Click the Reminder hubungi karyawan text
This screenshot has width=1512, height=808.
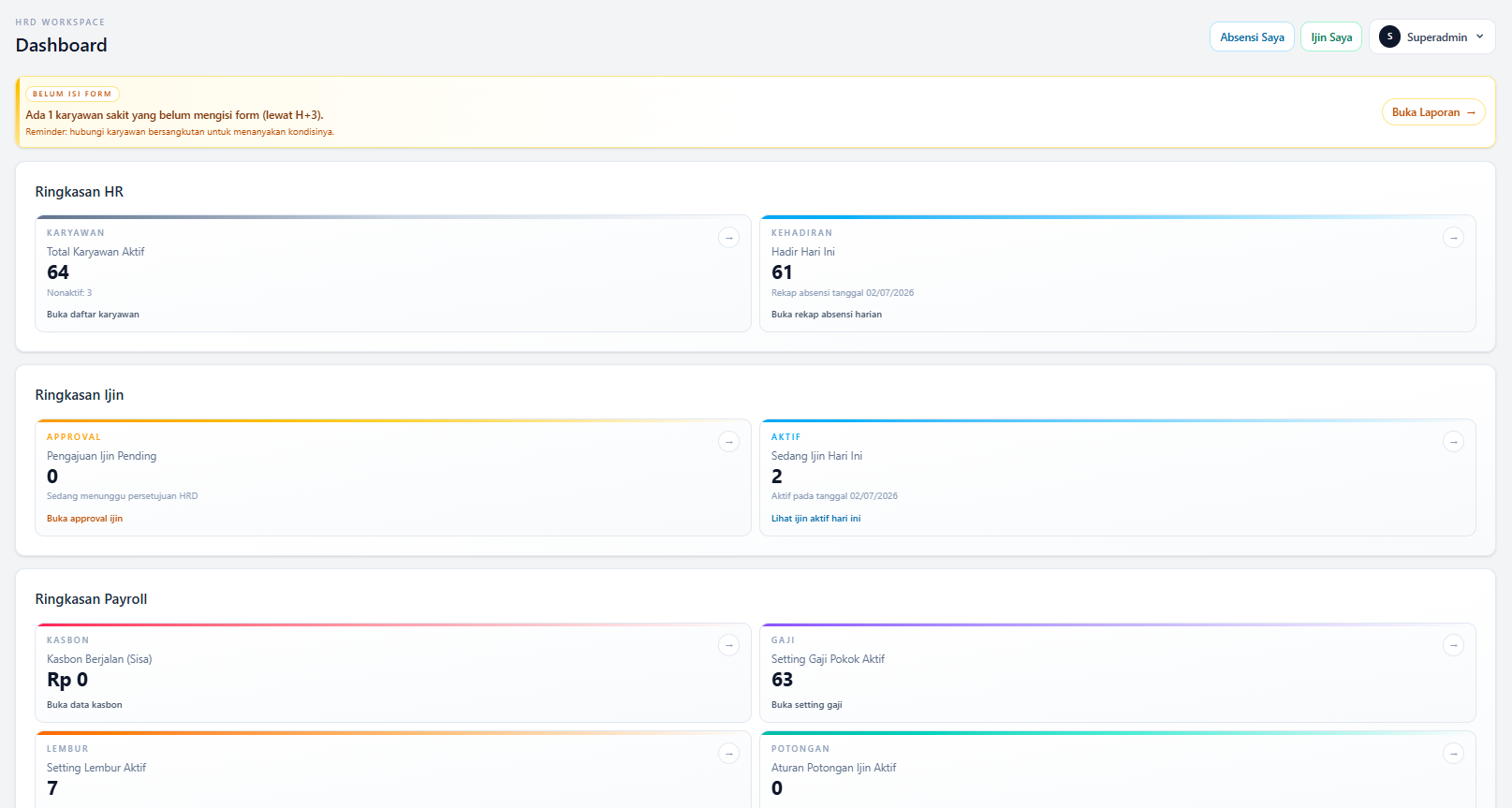[180, 132]
